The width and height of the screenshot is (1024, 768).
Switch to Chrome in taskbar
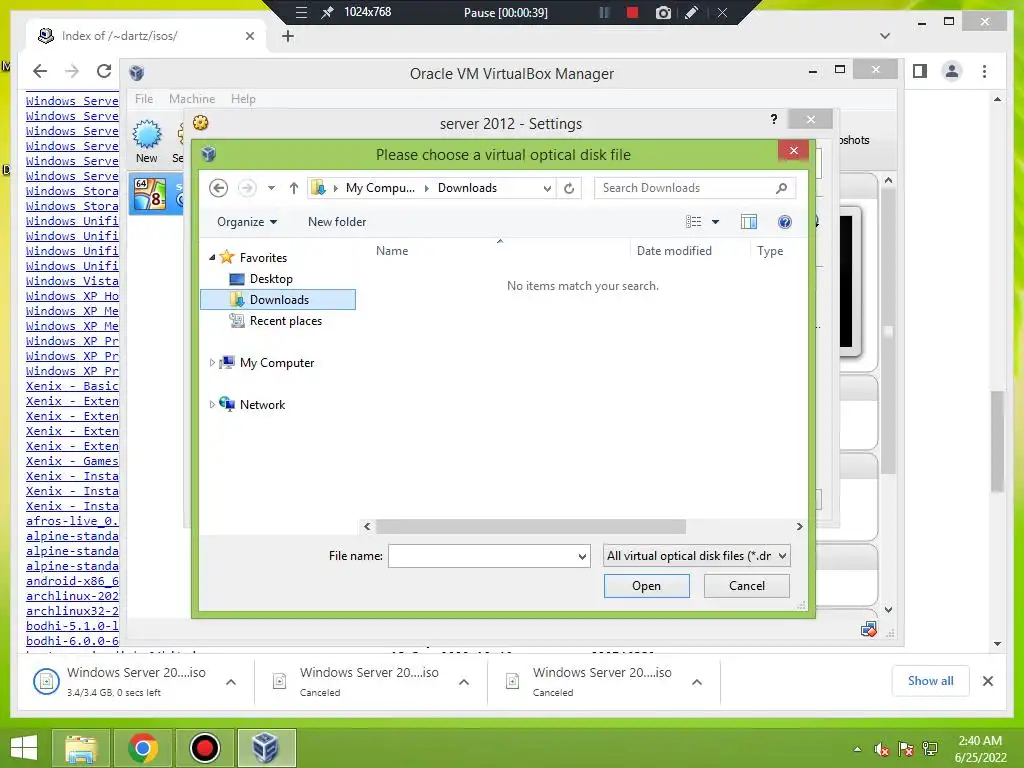tap(143, 748)
